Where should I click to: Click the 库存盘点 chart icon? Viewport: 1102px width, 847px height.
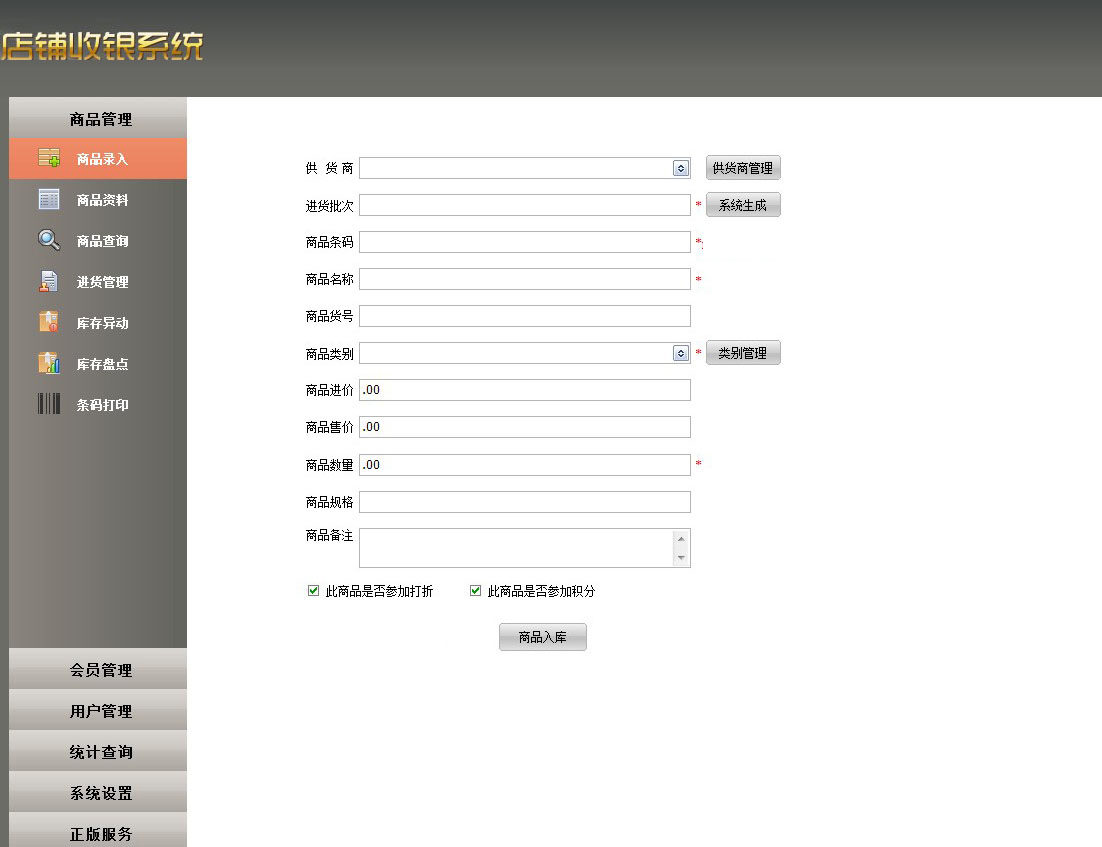click(48, 363)
